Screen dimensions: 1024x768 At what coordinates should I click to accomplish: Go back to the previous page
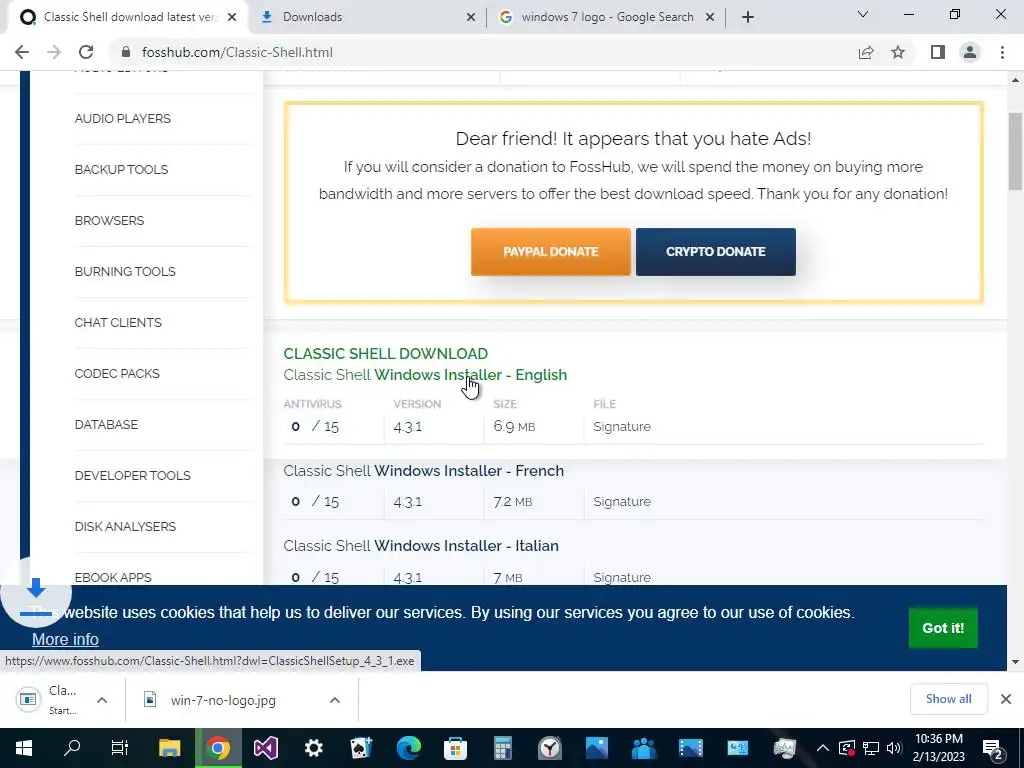[x=22, y=52]
